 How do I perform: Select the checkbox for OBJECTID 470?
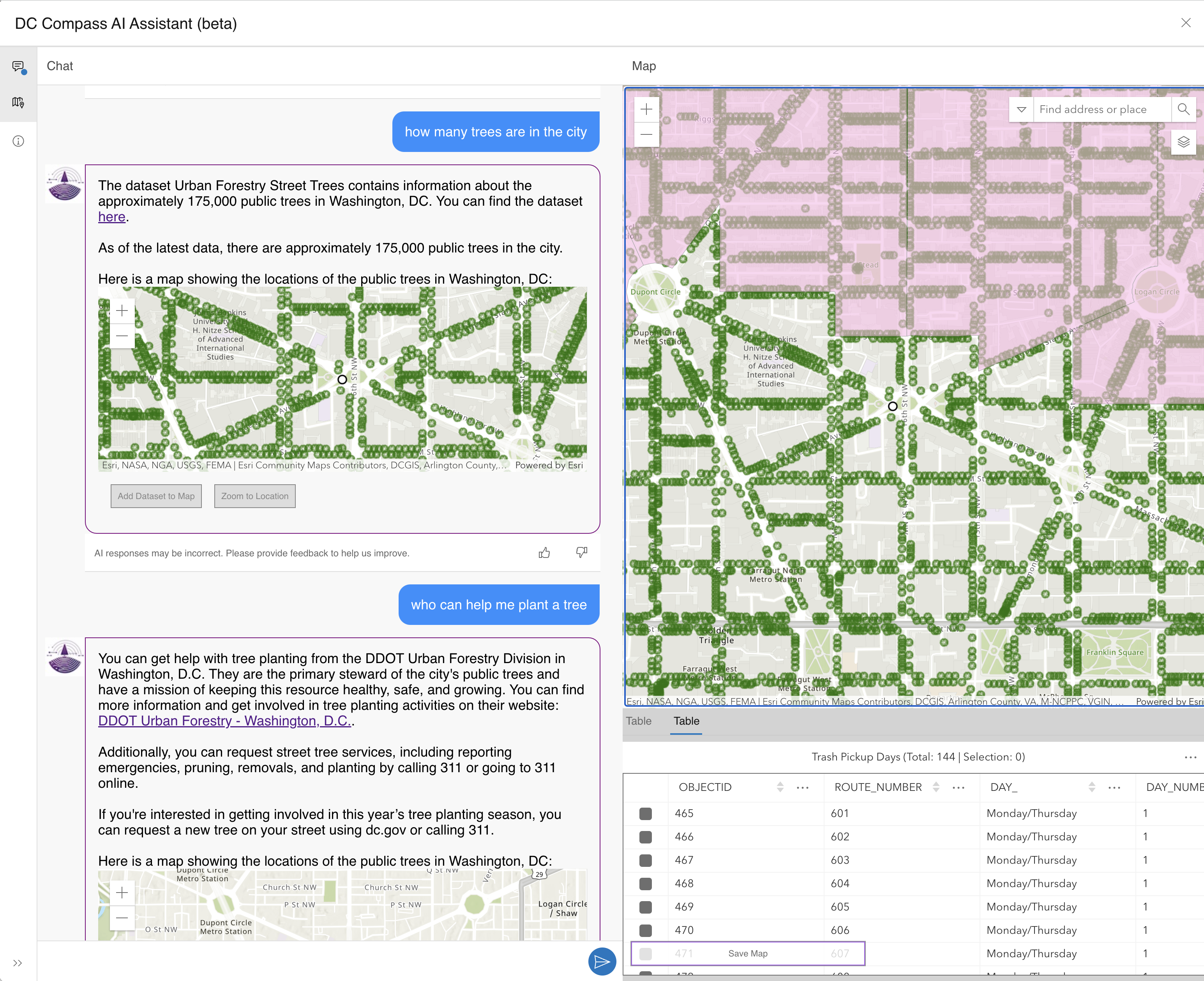645,930
